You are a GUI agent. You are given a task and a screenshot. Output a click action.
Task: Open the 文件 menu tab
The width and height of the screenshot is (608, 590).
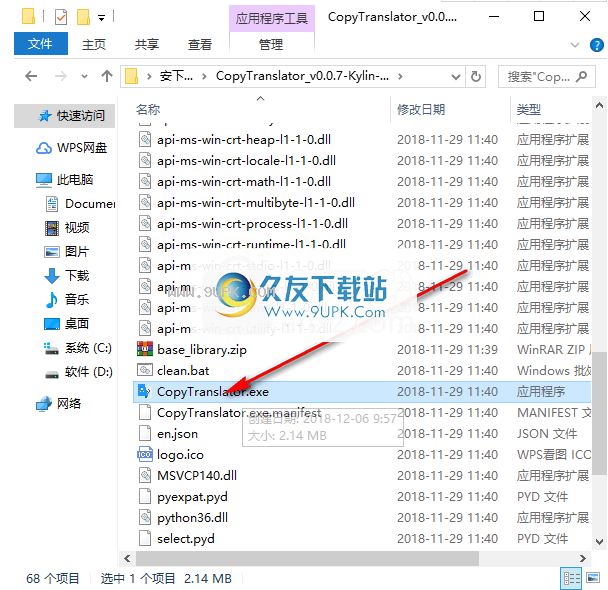tap(40, 43)
